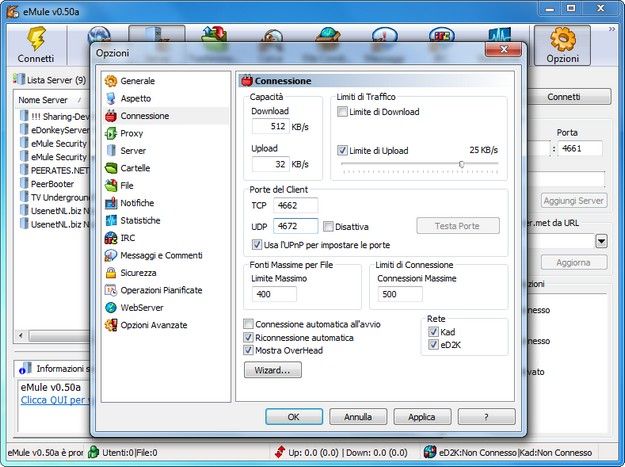Toggle Usa l'UPnP per impostare le porte
Screen dimensions: 625x467
257,245
